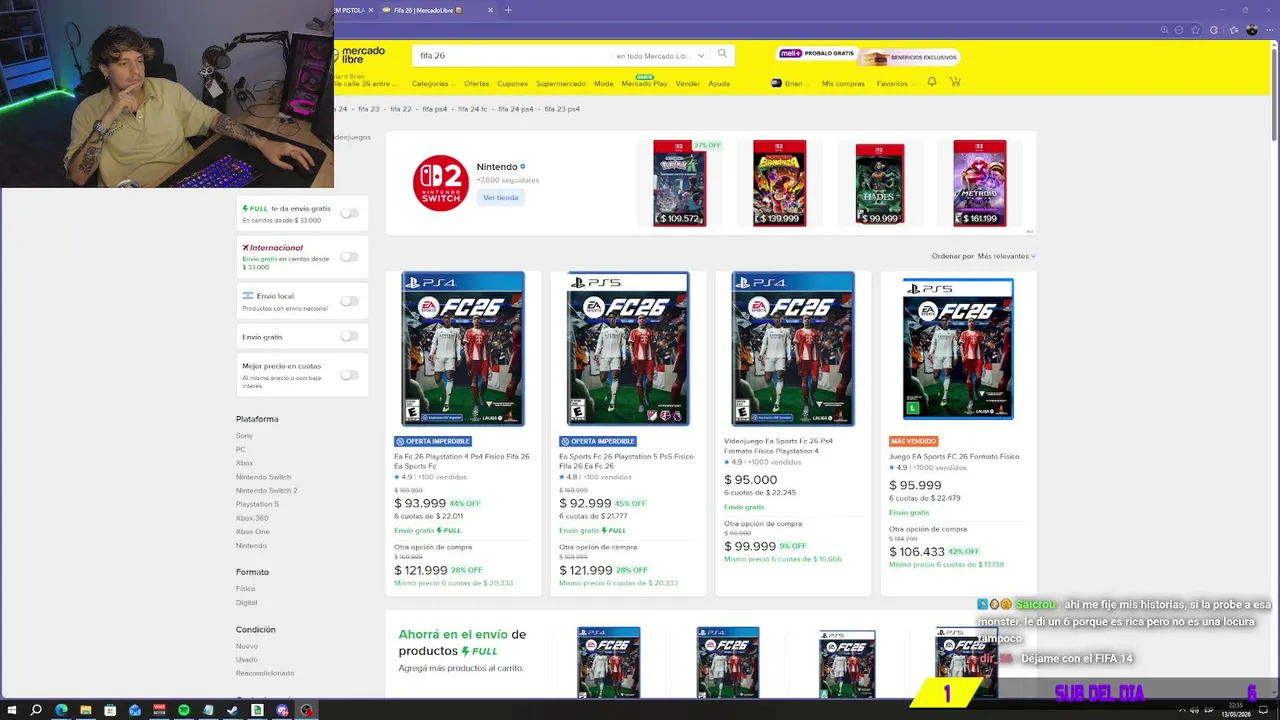The height and width of the screenshot is (720, 1280).
Task: Open the 'en todo Mercado Libre' search scope dropdown
Action: click(x=660, y=56)
